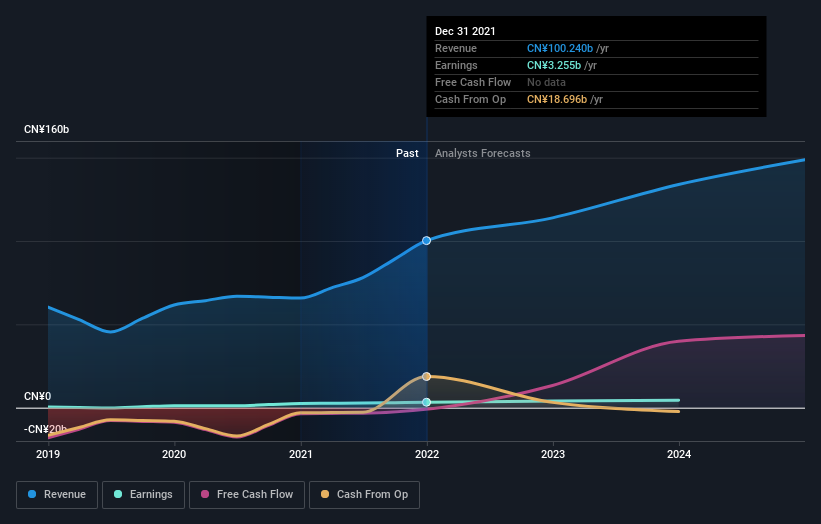Viewport: 821px width, 524px height.
Task: Click the Earnings data point at 2022
Action: [427, 402]
